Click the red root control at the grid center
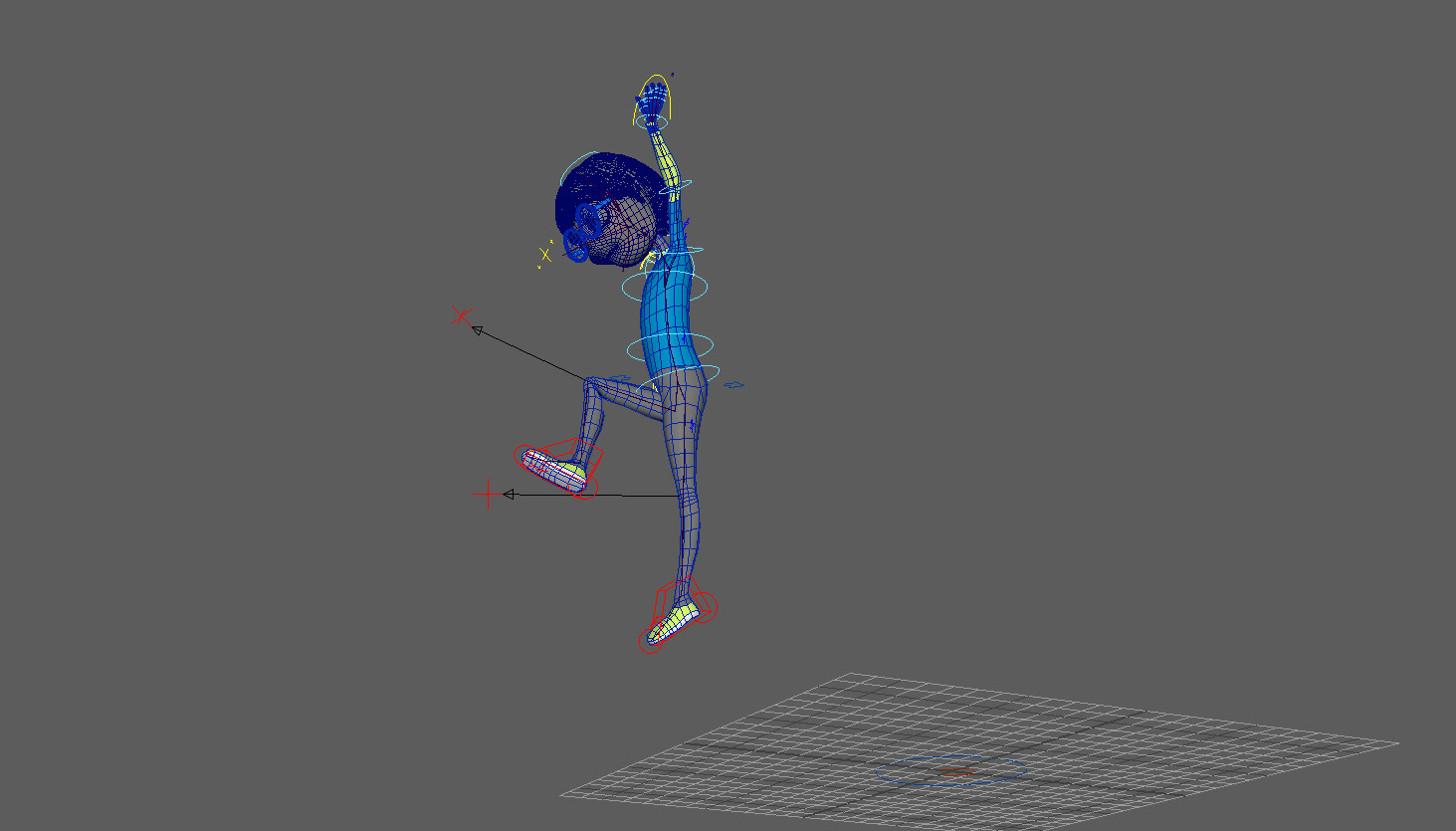This screenshot has width=1456, height=831. pyautogui.click(x=955, y=771)
